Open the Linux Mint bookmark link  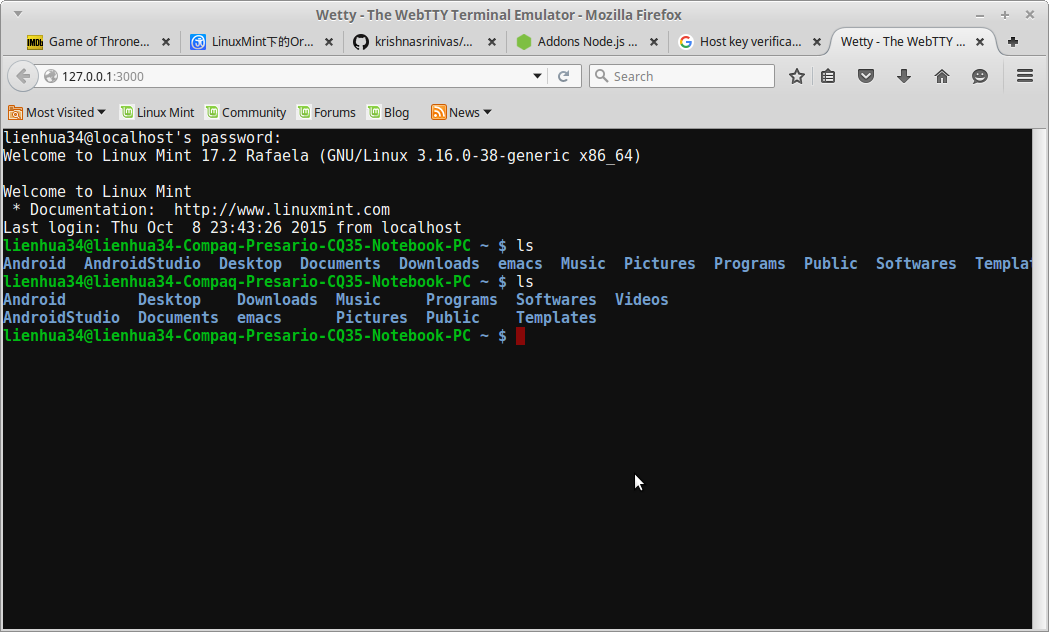[157, 112]
